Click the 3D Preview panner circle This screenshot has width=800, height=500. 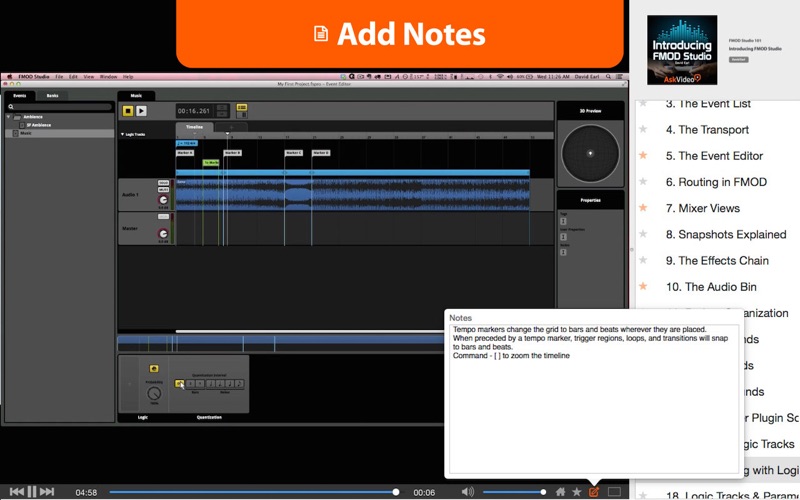coord(590,153)
